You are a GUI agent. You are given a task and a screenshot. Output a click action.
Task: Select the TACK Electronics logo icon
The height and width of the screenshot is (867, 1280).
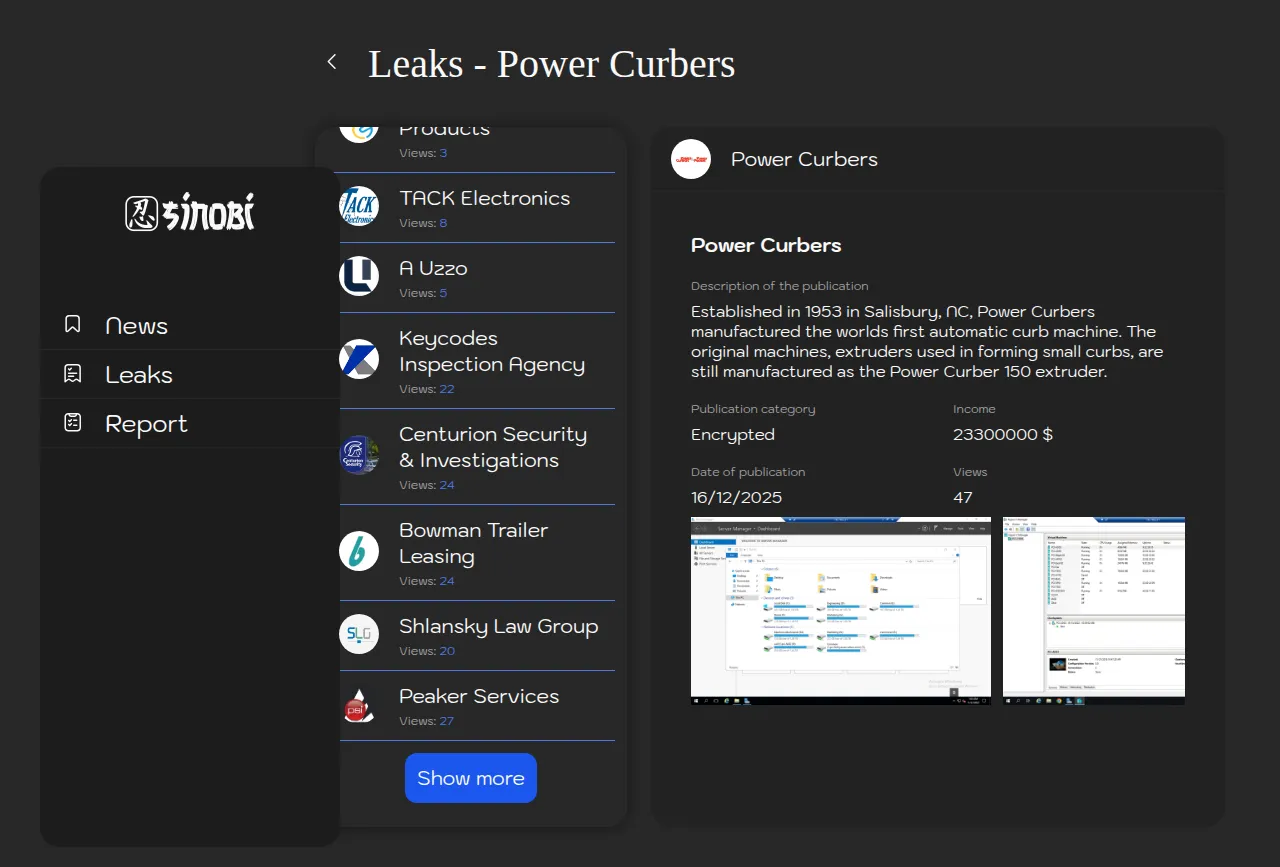pos(359,206)
